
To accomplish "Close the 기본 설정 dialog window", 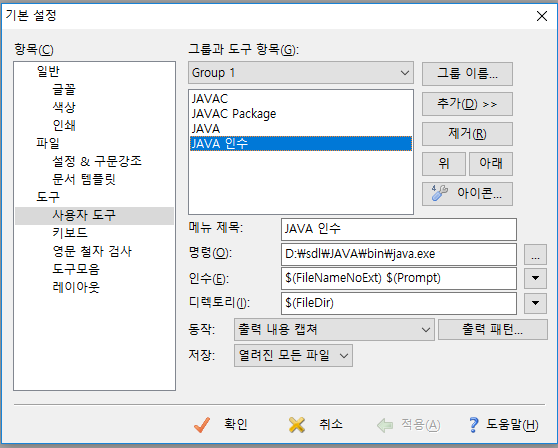I will (542, 16).
